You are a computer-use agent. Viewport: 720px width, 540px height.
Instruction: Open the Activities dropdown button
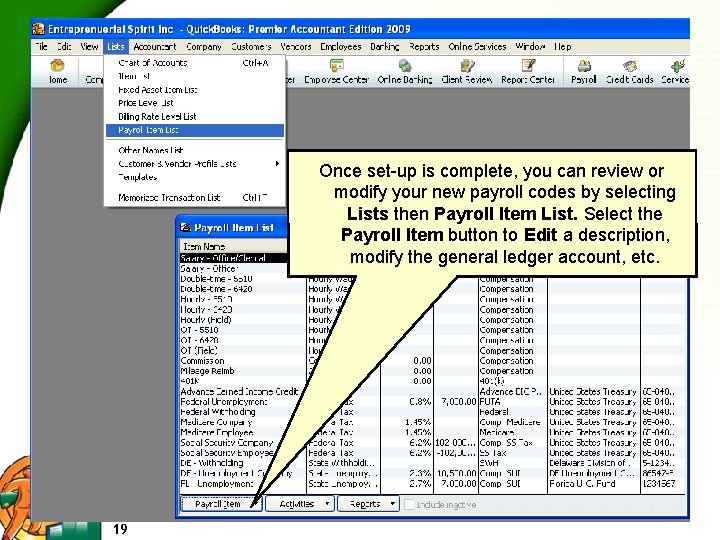(x=299, y=504)
